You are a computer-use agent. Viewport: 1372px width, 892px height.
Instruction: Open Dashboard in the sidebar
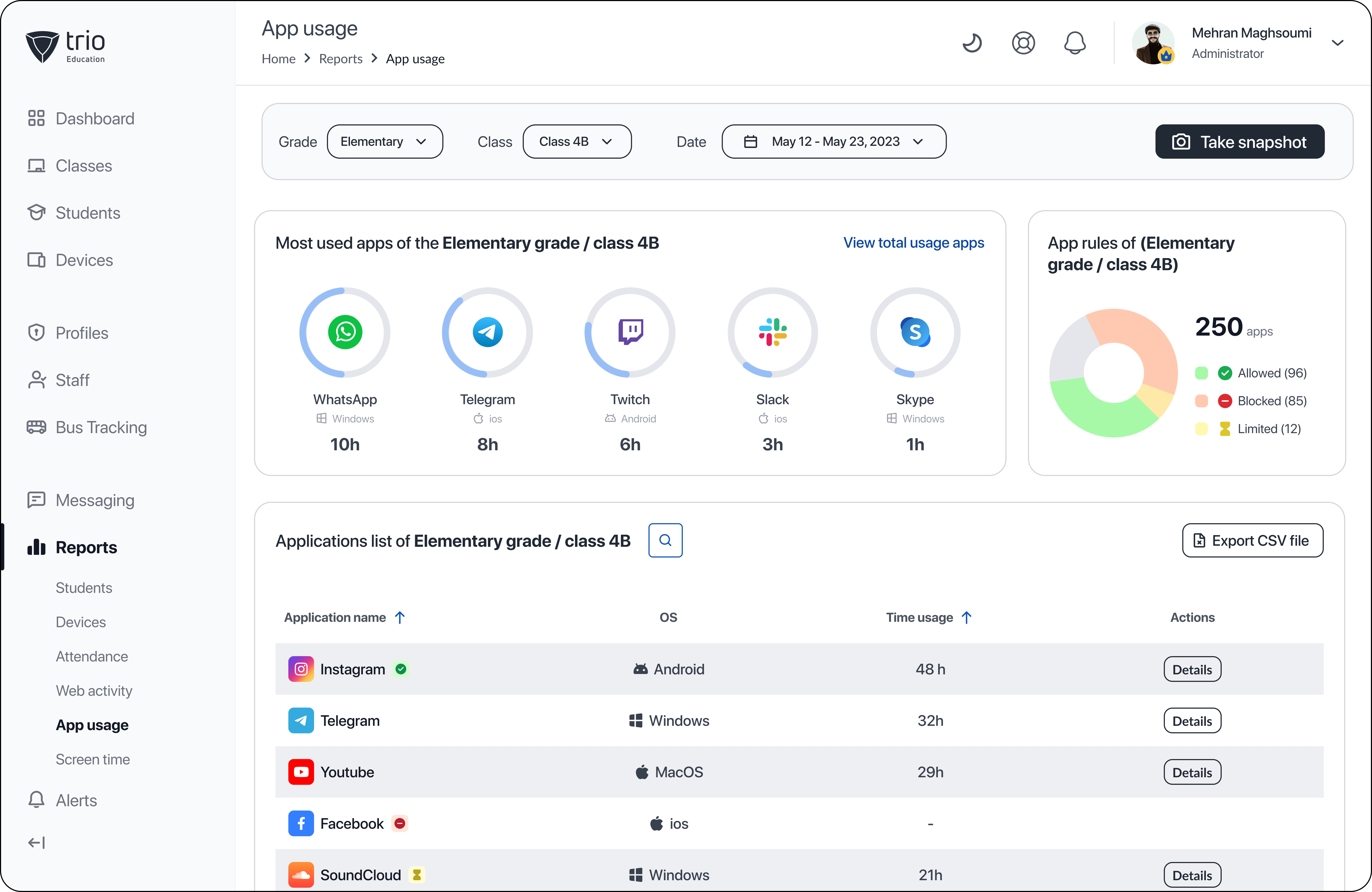tap(81, 118)
